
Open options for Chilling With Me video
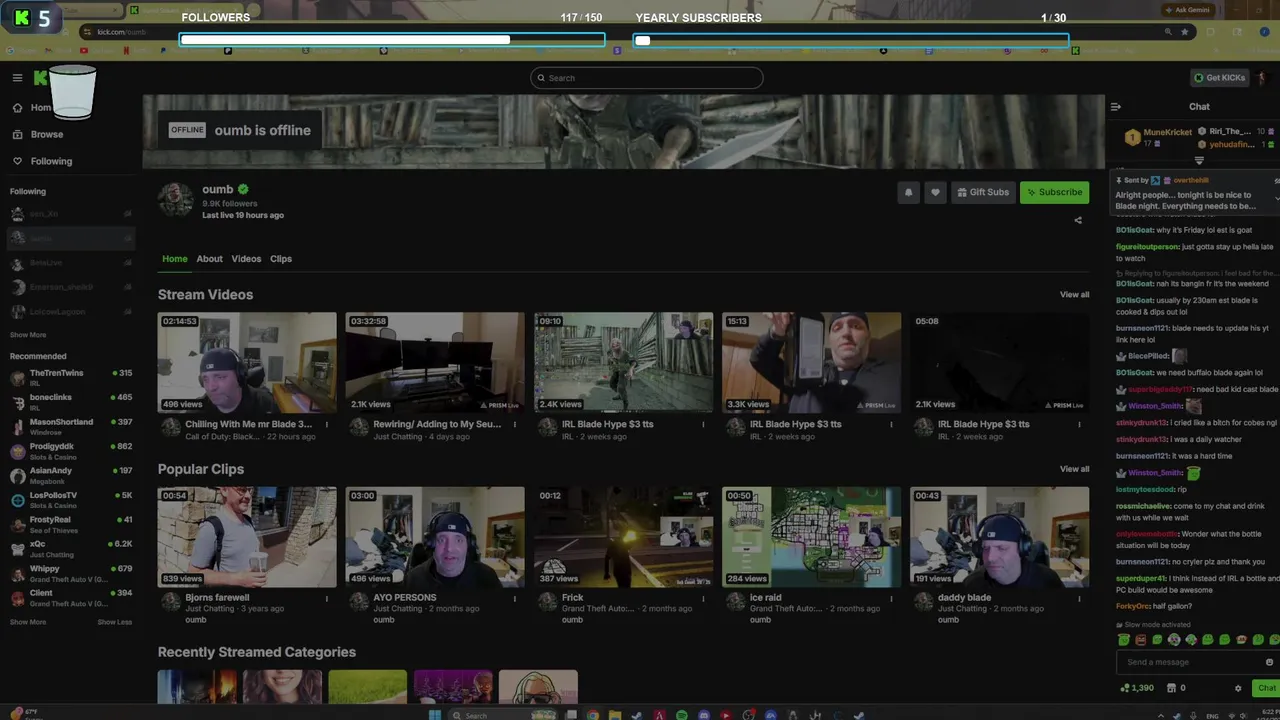click(327, 424)
